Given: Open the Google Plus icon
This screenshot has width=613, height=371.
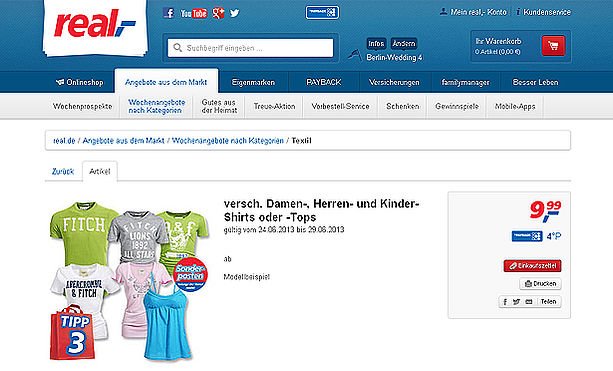Looking at the screenshot, I should click(x=218, y=13).
